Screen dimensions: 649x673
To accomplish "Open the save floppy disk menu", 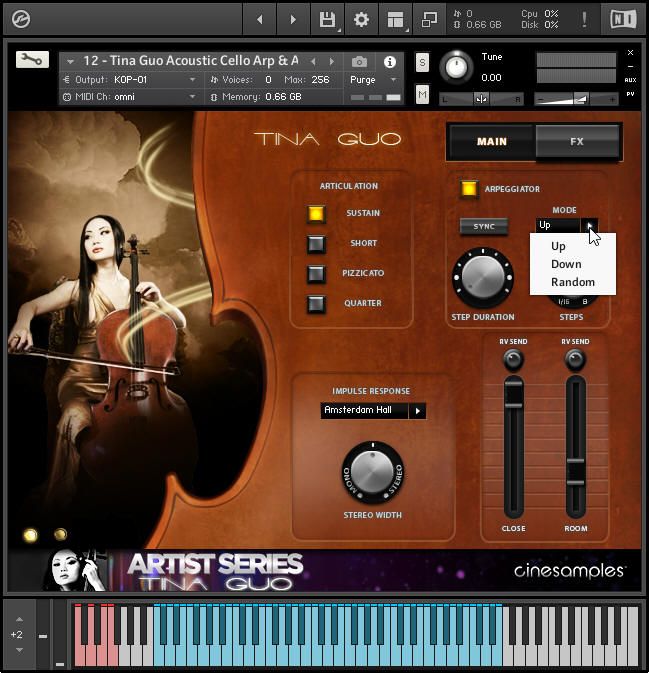I will [328, 19].
